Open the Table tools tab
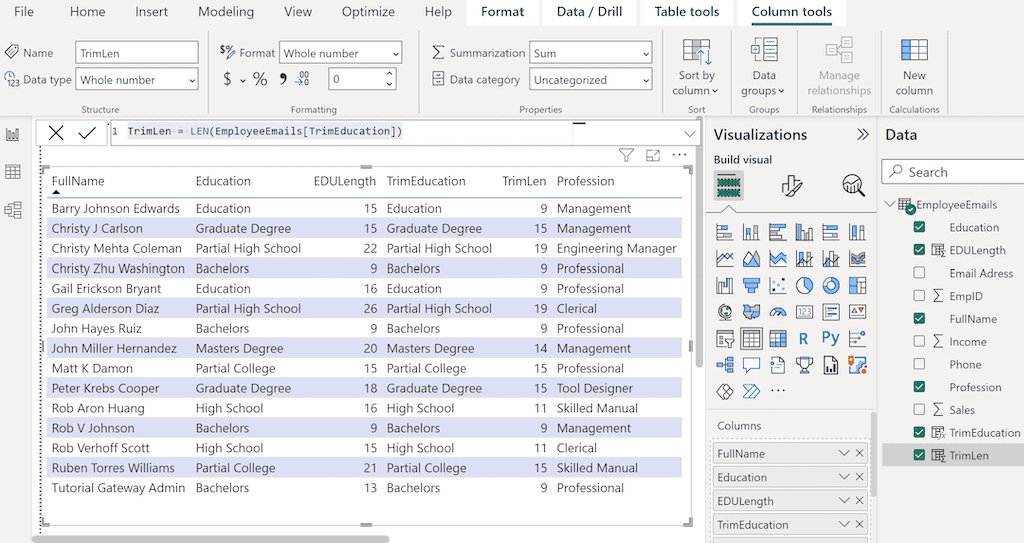This screenshot has width=1024, height=543. pyautogui.click(x=687, y=12)
